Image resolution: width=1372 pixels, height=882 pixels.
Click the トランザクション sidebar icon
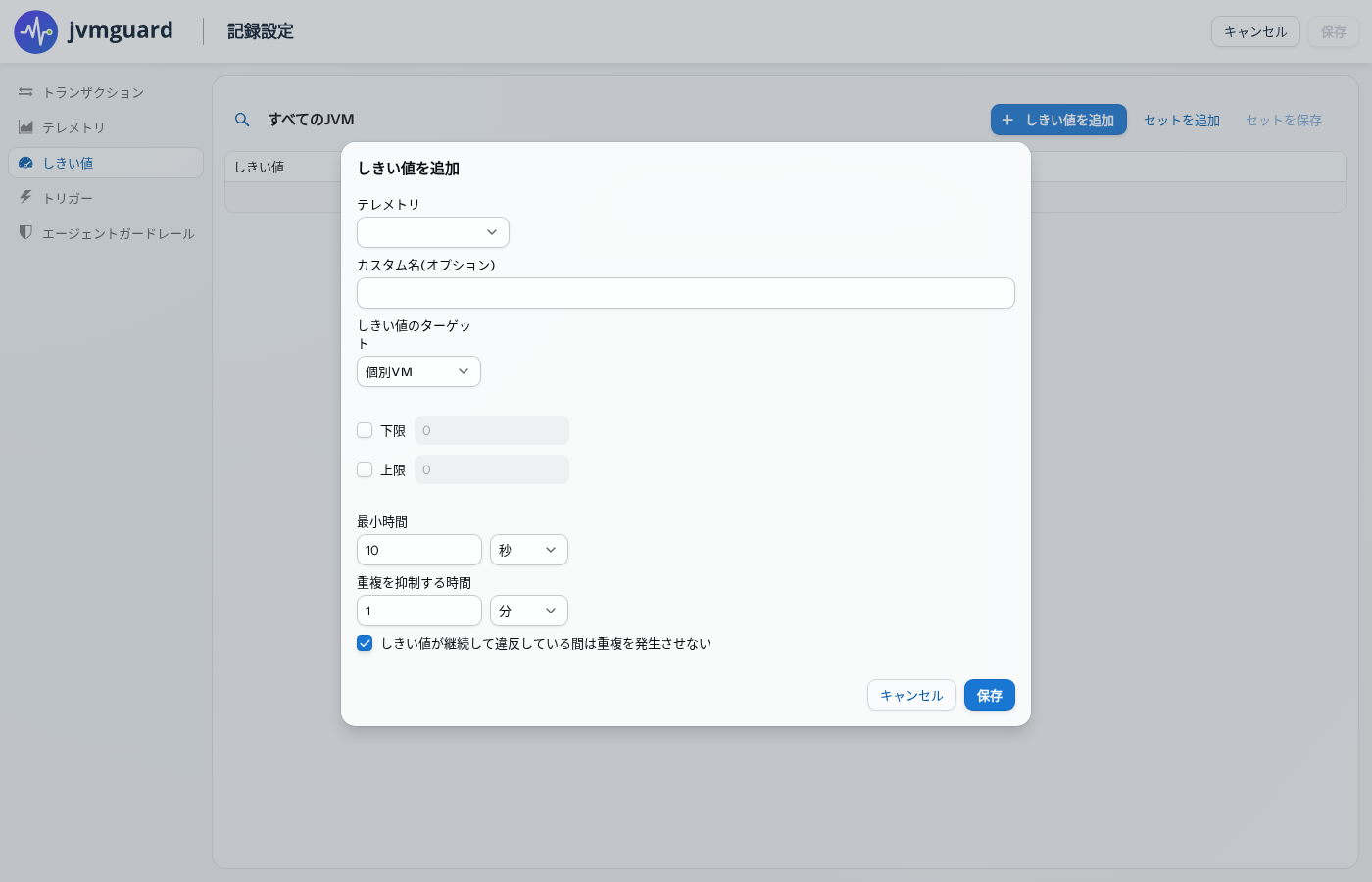(25, 92)
